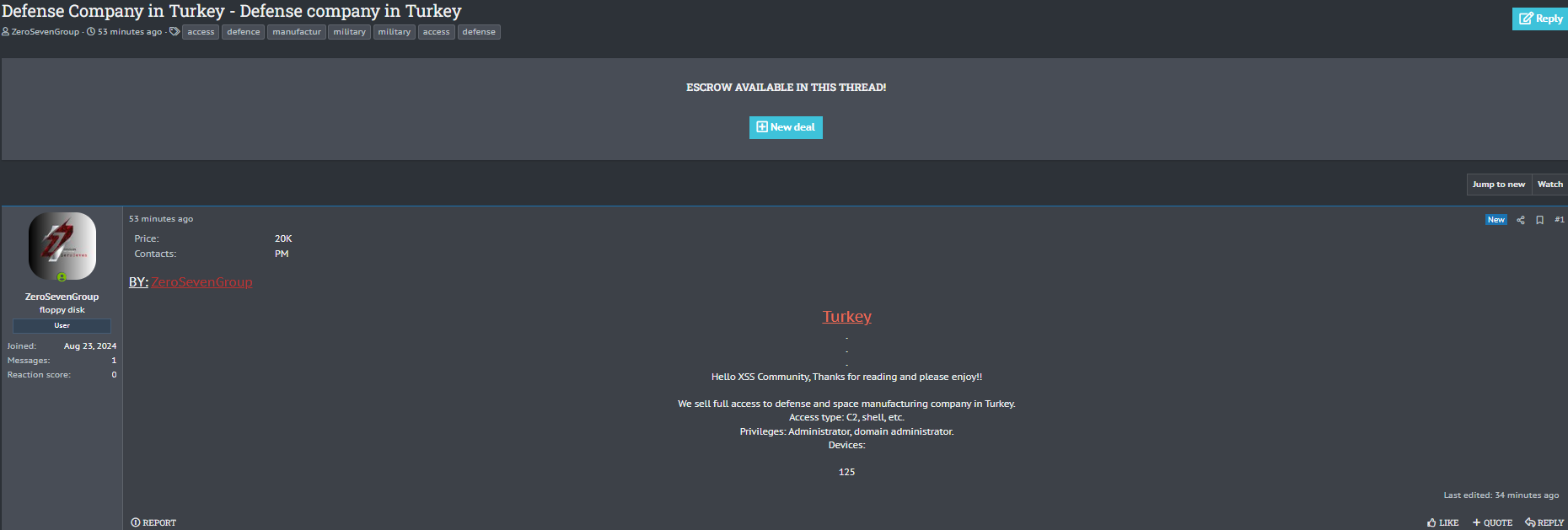Open the 'defence' tag
The width and height of the screenshot is (1568, 530).
click(x=243, y=32)
